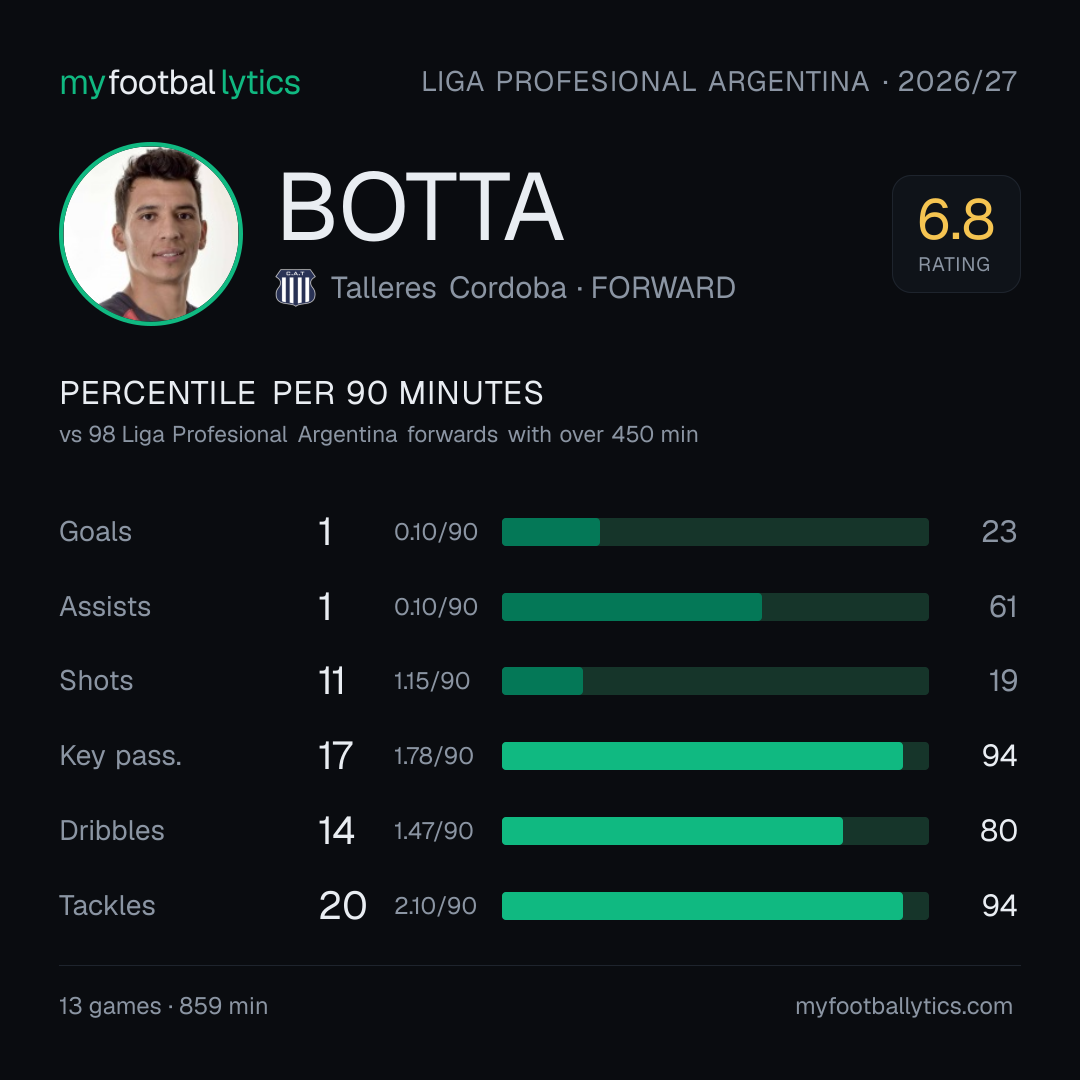Open the myfootballytics logo
Screen dimensions: 1080x1080
[x=180, y=83]
